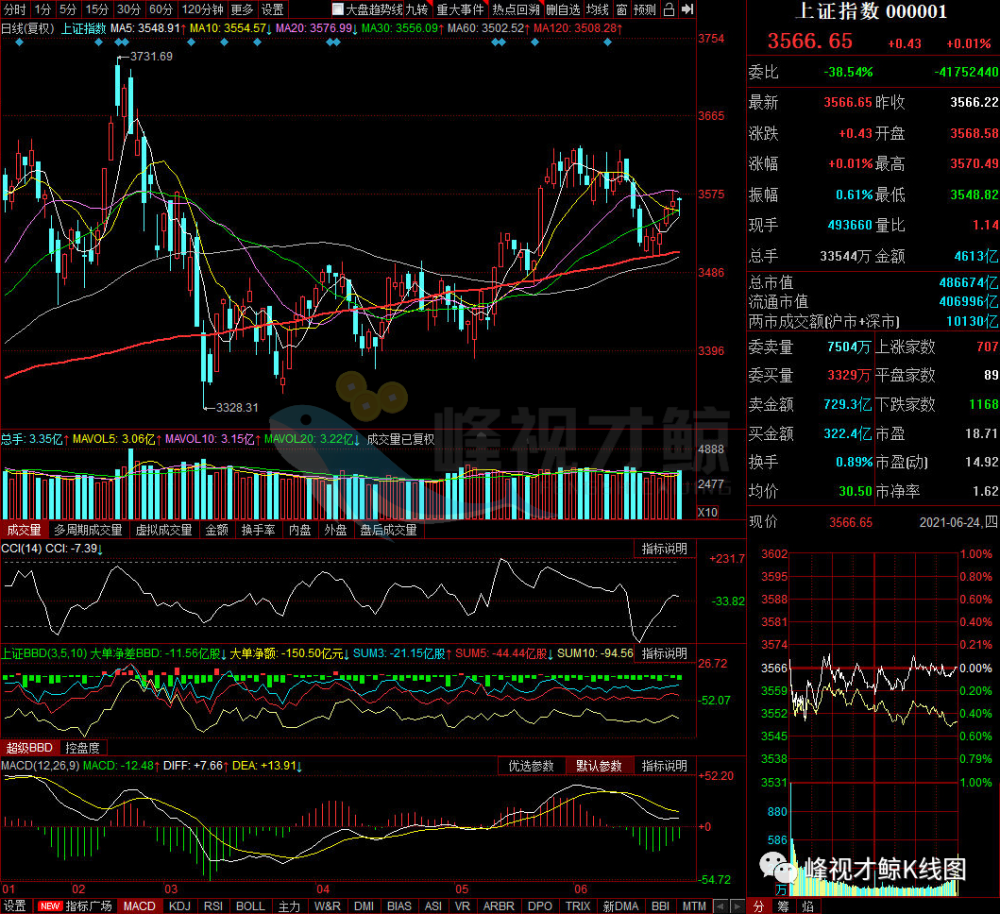Select the 盘后成交量 tab

(x=388, y=530)
